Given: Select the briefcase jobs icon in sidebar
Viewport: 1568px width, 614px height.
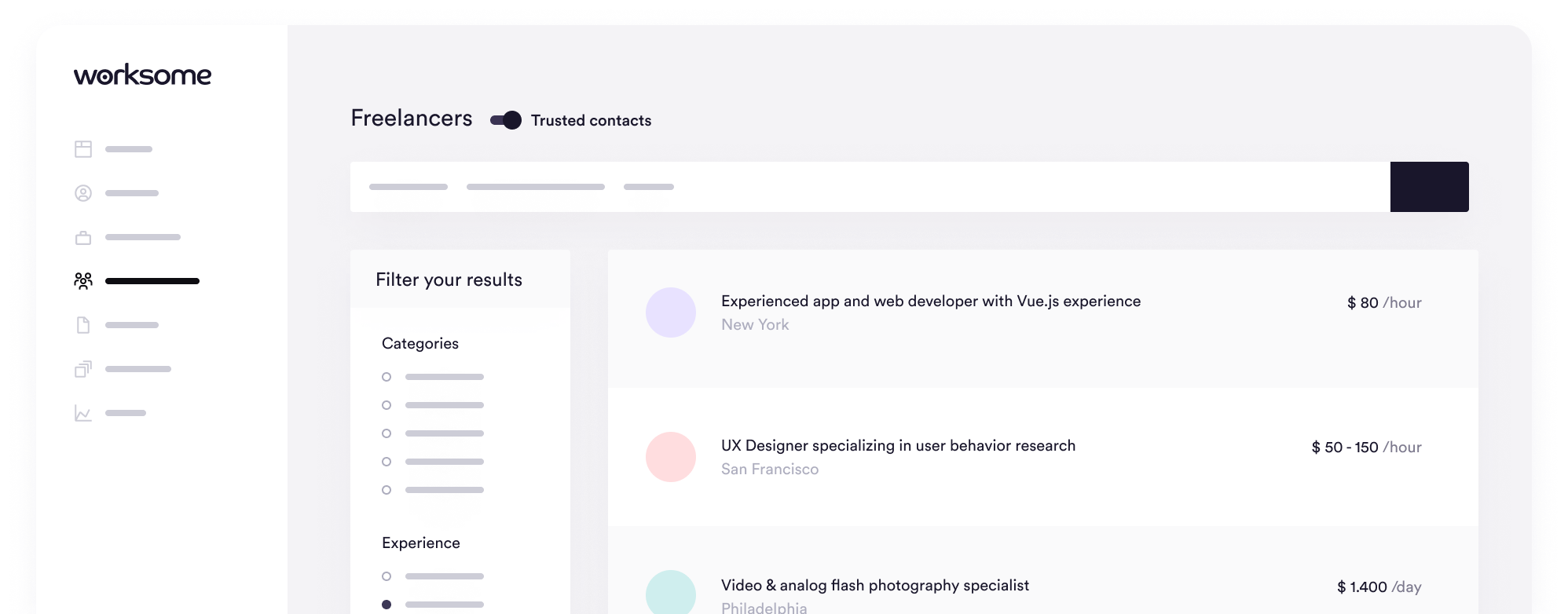Looking at the screenshot, I should [83, 237].
